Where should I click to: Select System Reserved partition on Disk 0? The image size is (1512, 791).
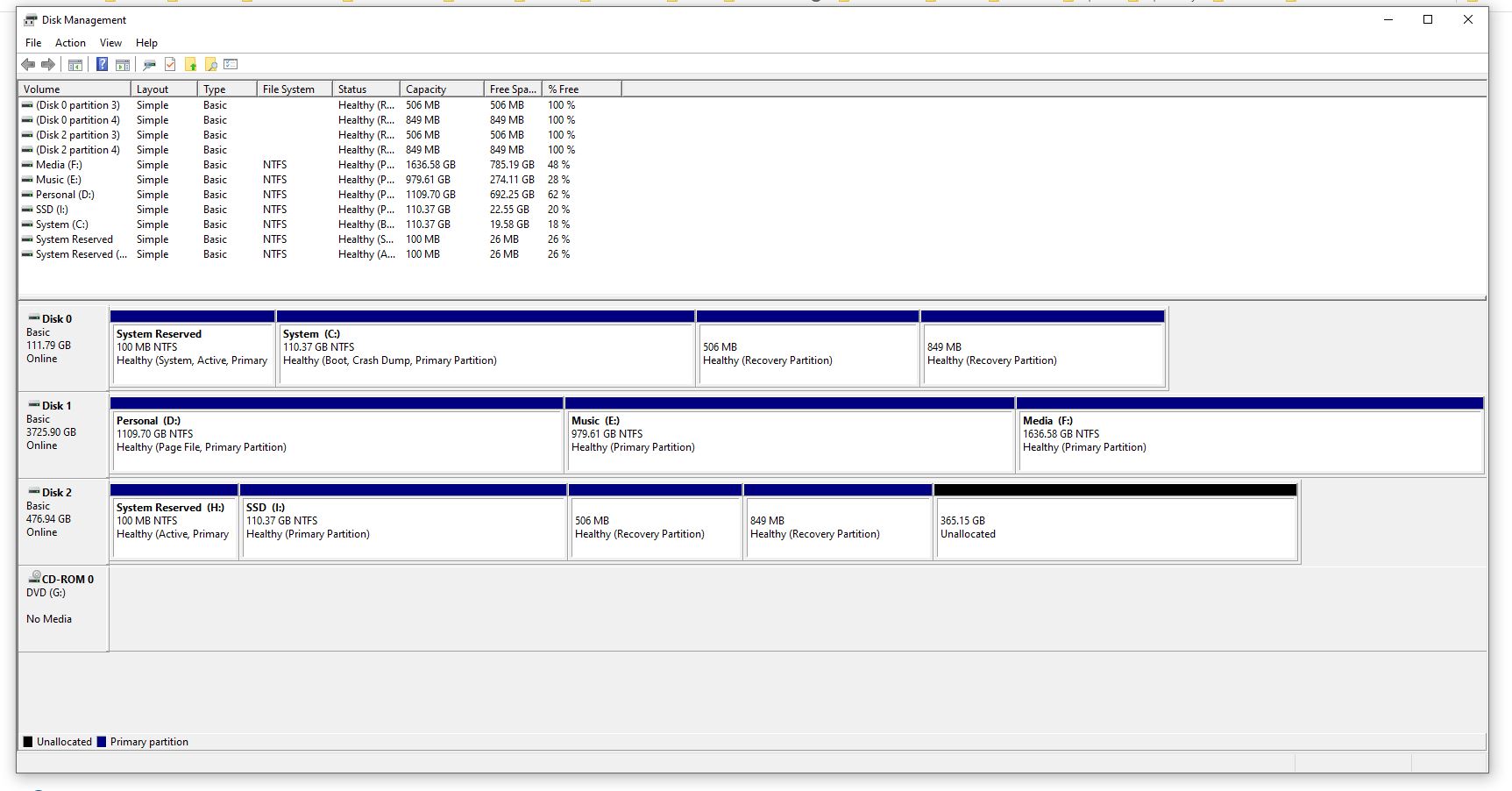(x=193, y=347)
